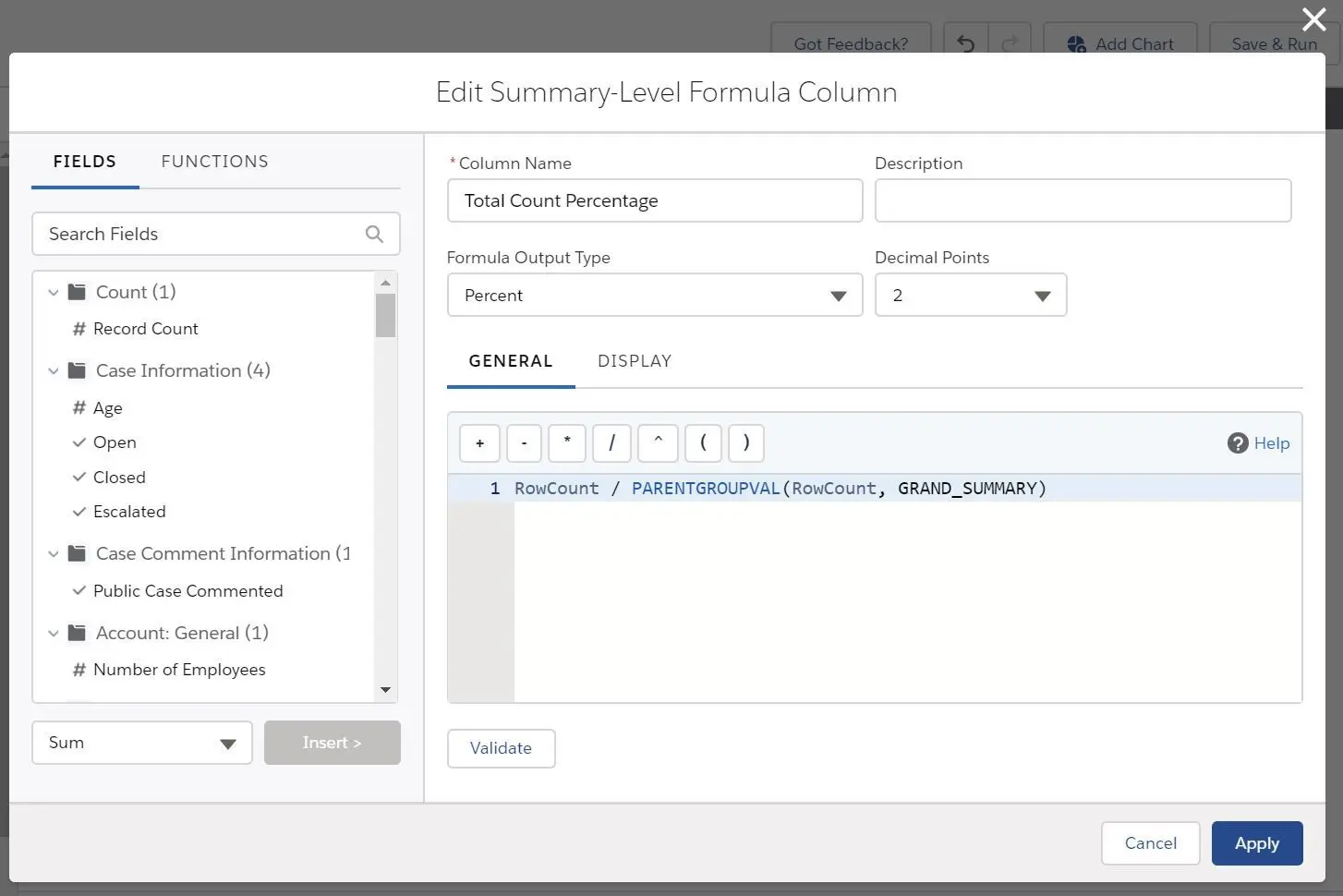This screenshot has width=1343, height=896.
Task: Insert the plus operator
Action: [479, 443]
